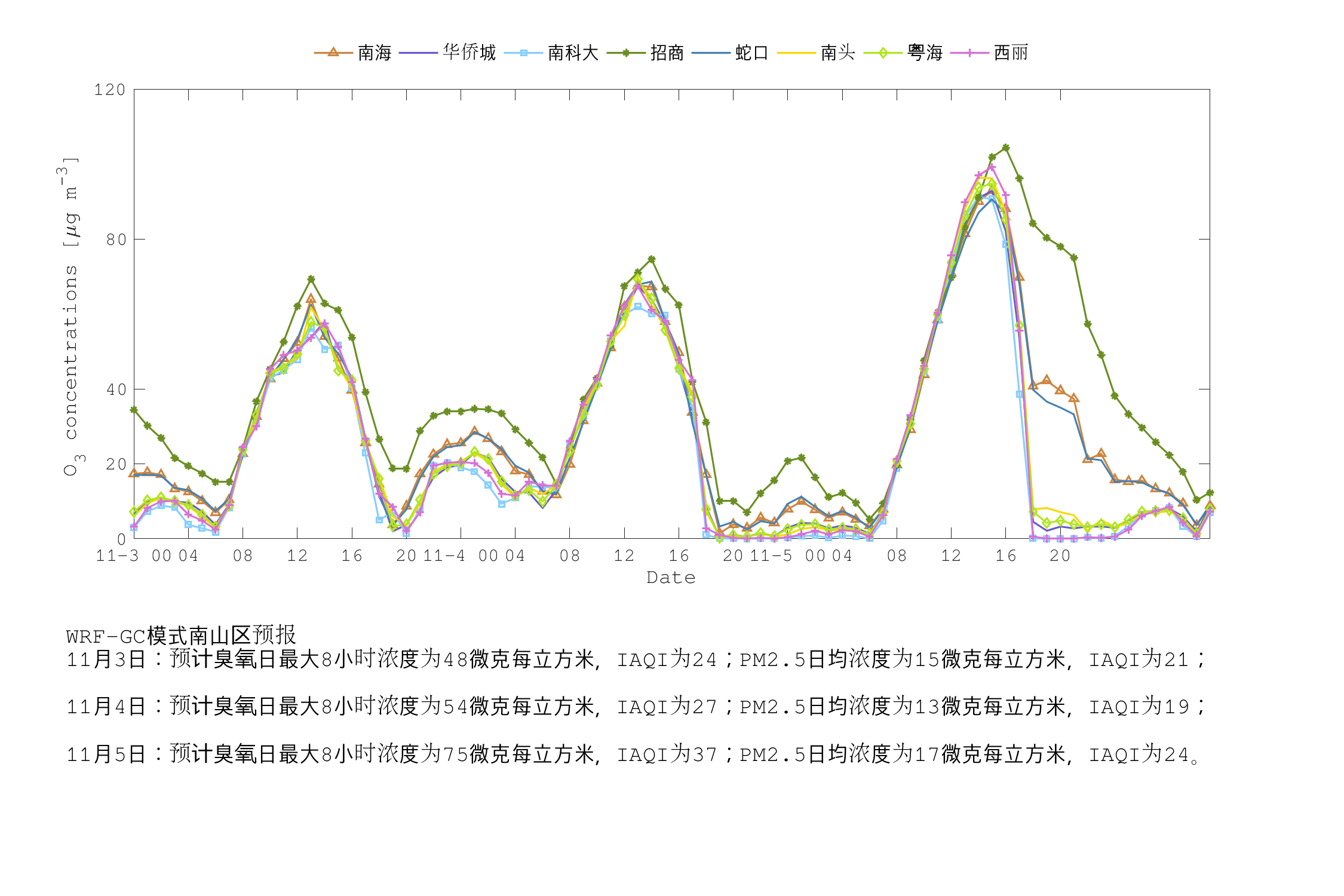
Task: Click the 华侨城 purple legend line
Action: (x=418, y=53)
